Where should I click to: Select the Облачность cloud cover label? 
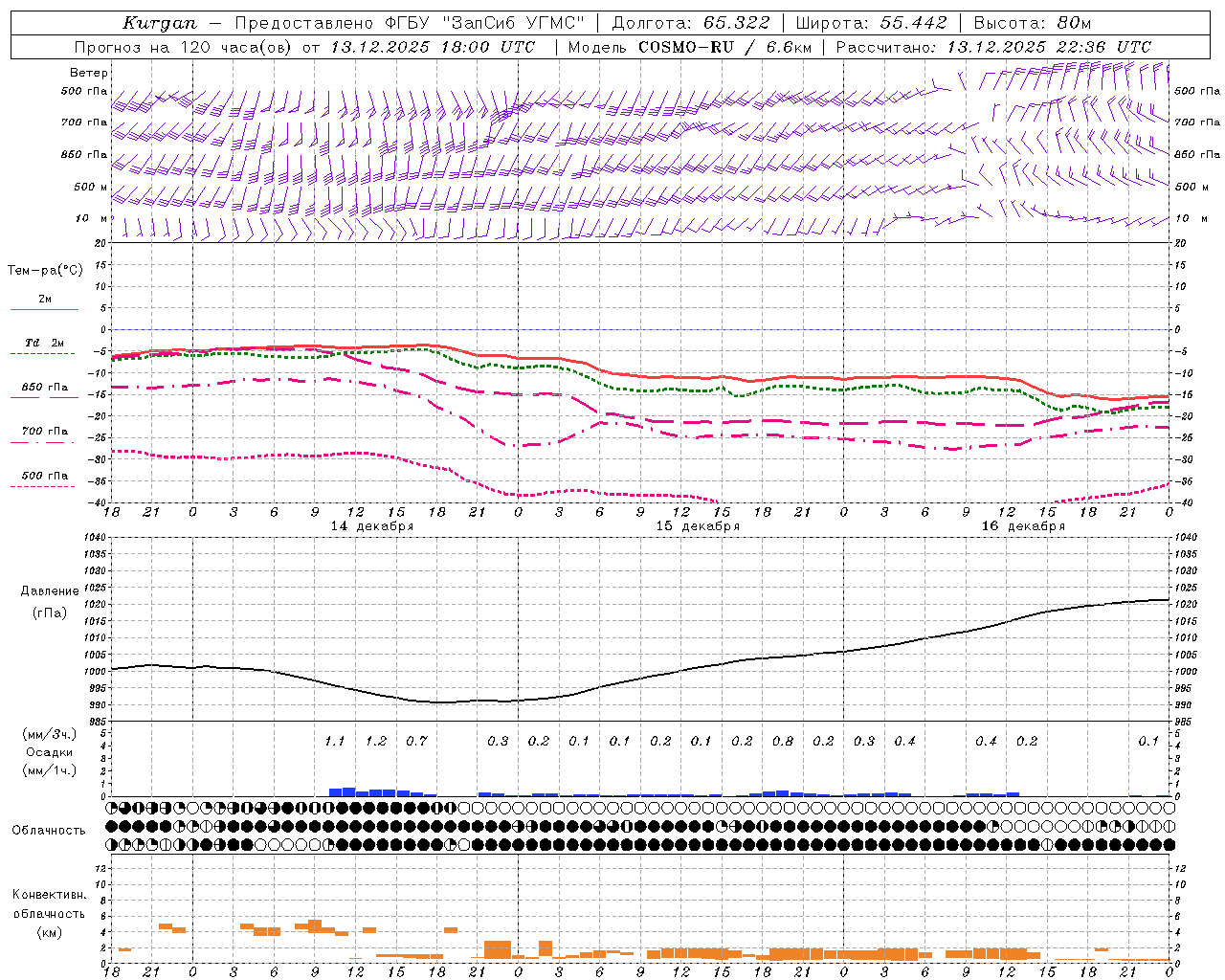(x=49, y=831)
